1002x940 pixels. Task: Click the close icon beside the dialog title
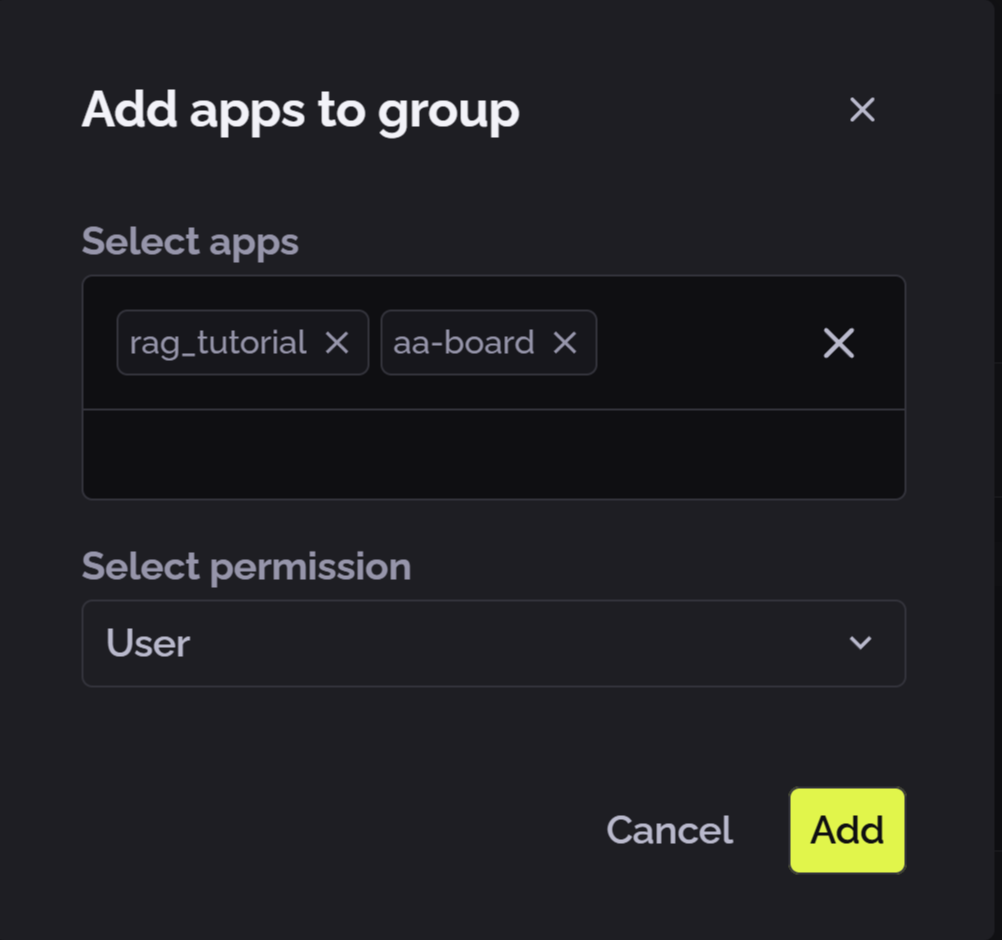[x=861, y=110]
